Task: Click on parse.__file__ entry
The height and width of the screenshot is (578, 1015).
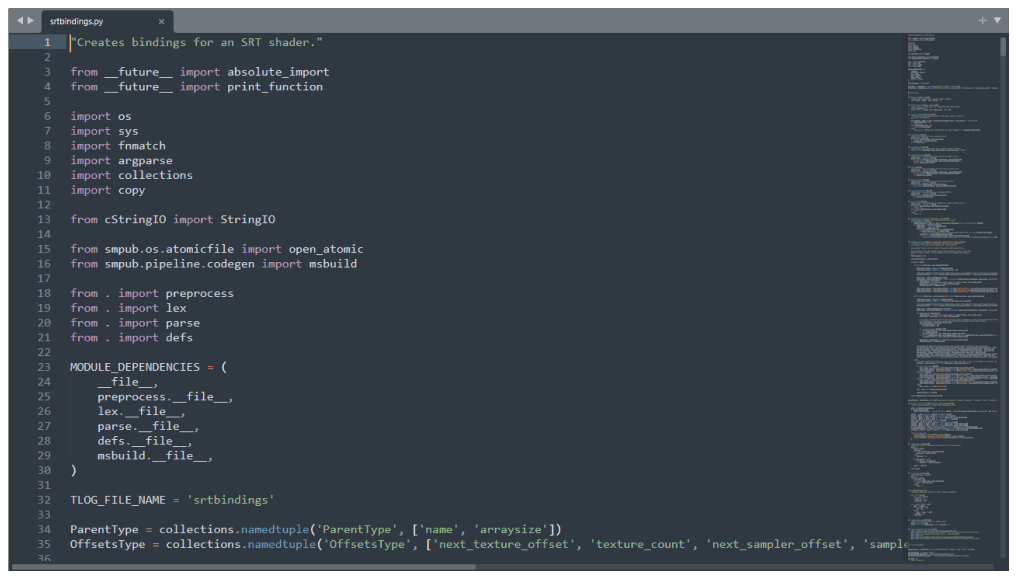Action: tap(148, 427)
